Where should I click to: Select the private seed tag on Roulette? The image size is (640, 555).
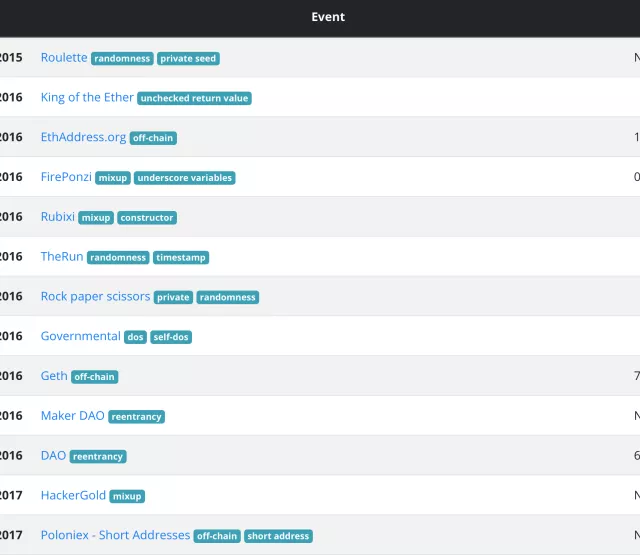coord(188,59)
